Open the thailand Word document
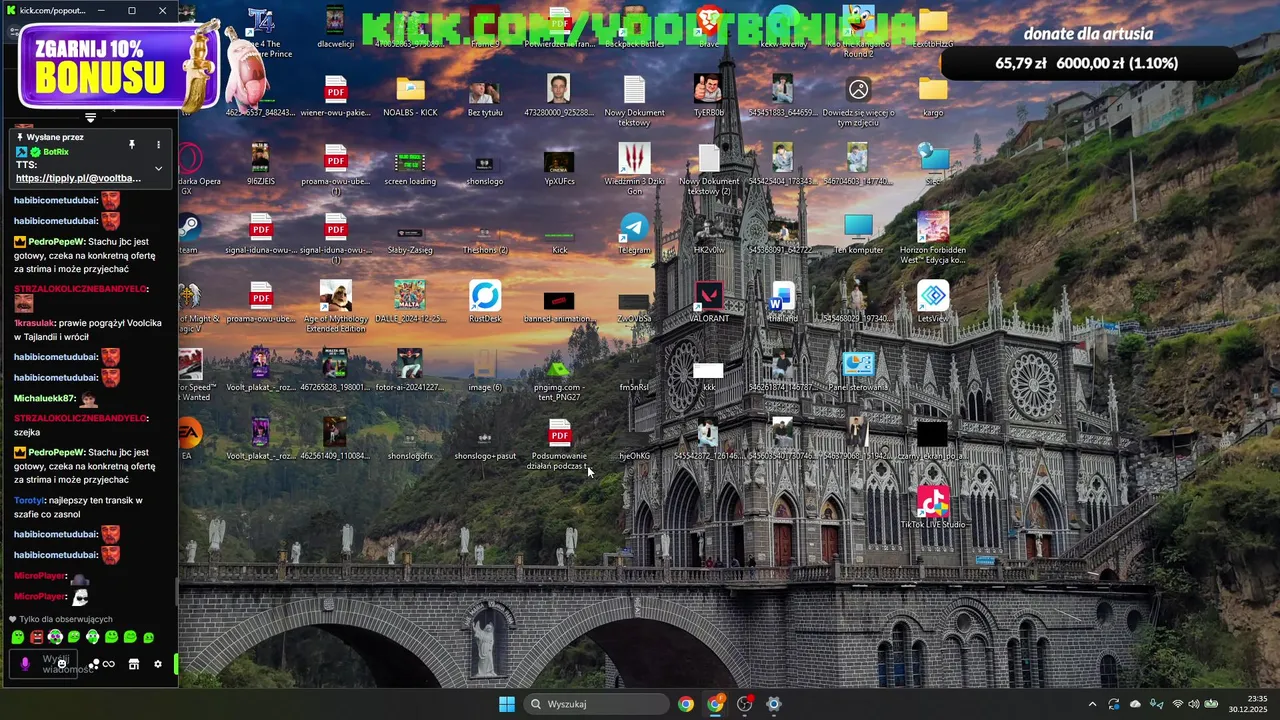 [783, 302]
